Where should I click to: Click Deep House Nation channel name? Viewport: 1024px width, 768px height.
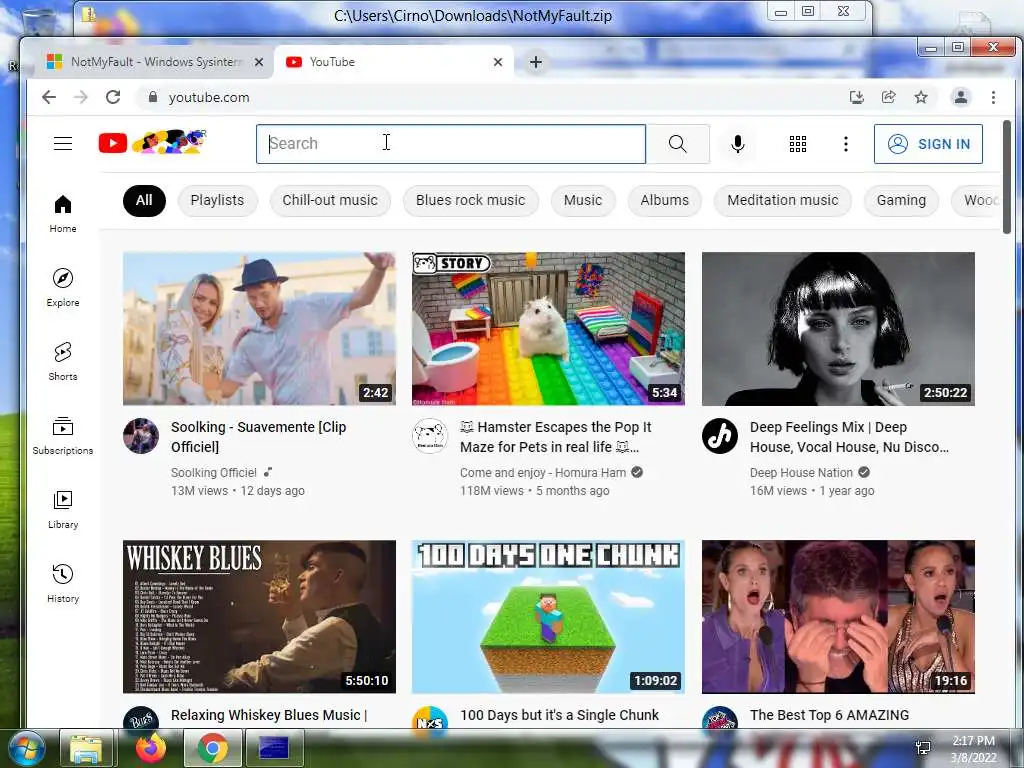click(x=801, y=472)
